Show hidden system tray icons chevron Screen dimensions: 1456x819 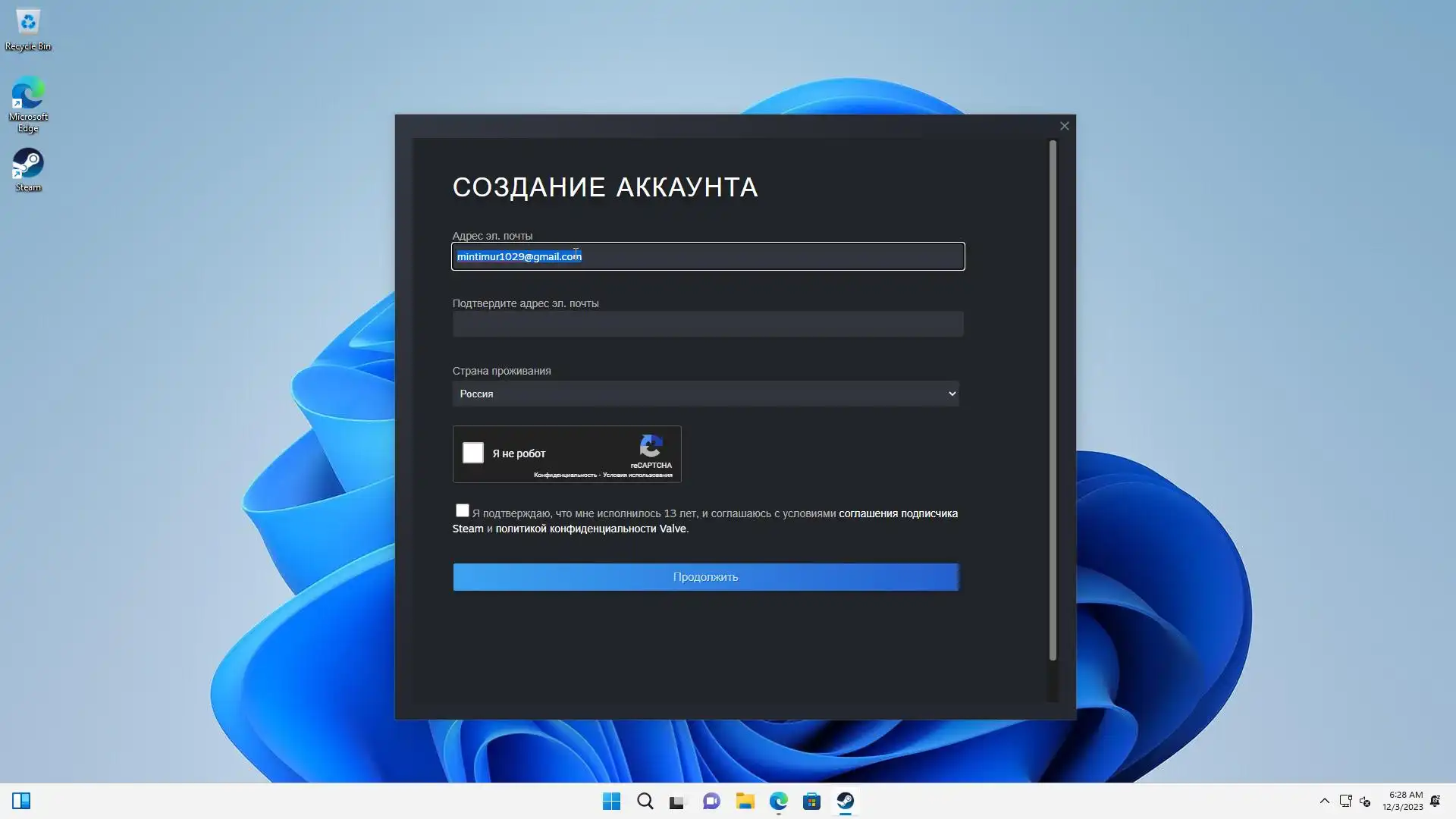click(x=1324, y=801)
